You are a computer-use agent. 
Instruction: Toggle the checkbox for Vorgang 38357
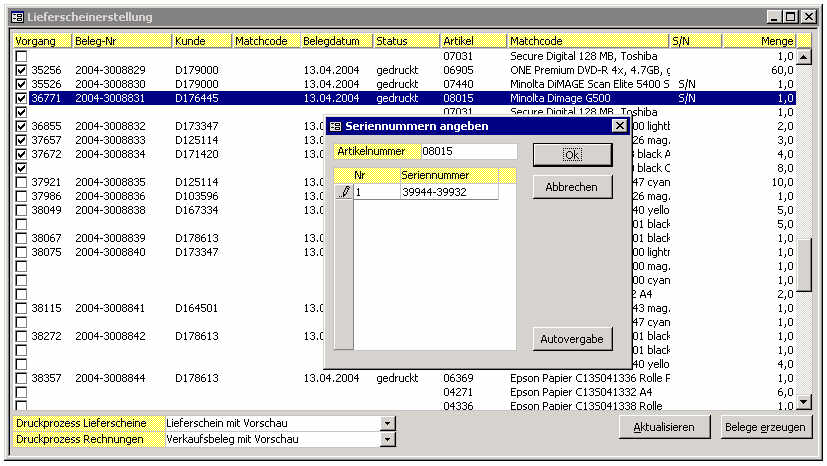(21, 379)
